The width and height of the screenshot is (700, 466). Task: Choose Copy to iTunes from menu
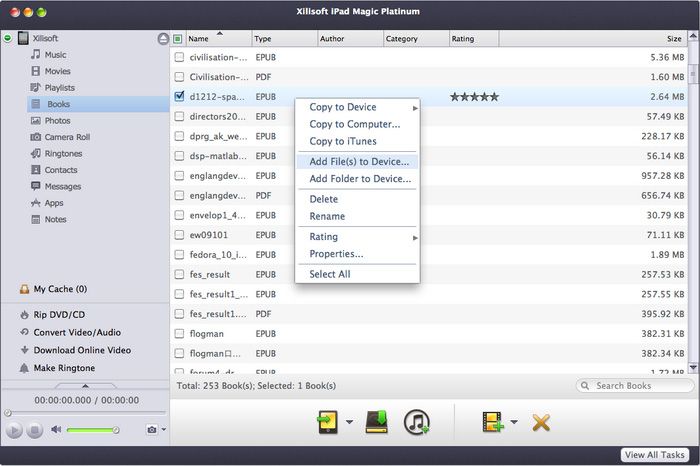pyautogui.click(x=343, y=141)
